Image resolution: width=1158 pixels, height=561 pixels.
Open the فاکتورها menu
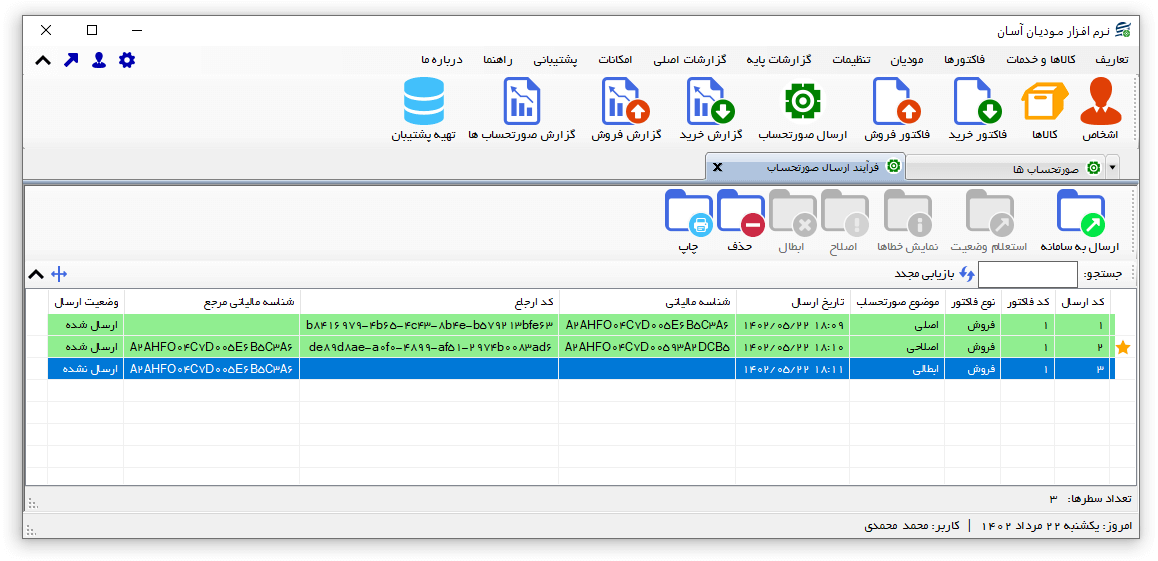[964, 60]
